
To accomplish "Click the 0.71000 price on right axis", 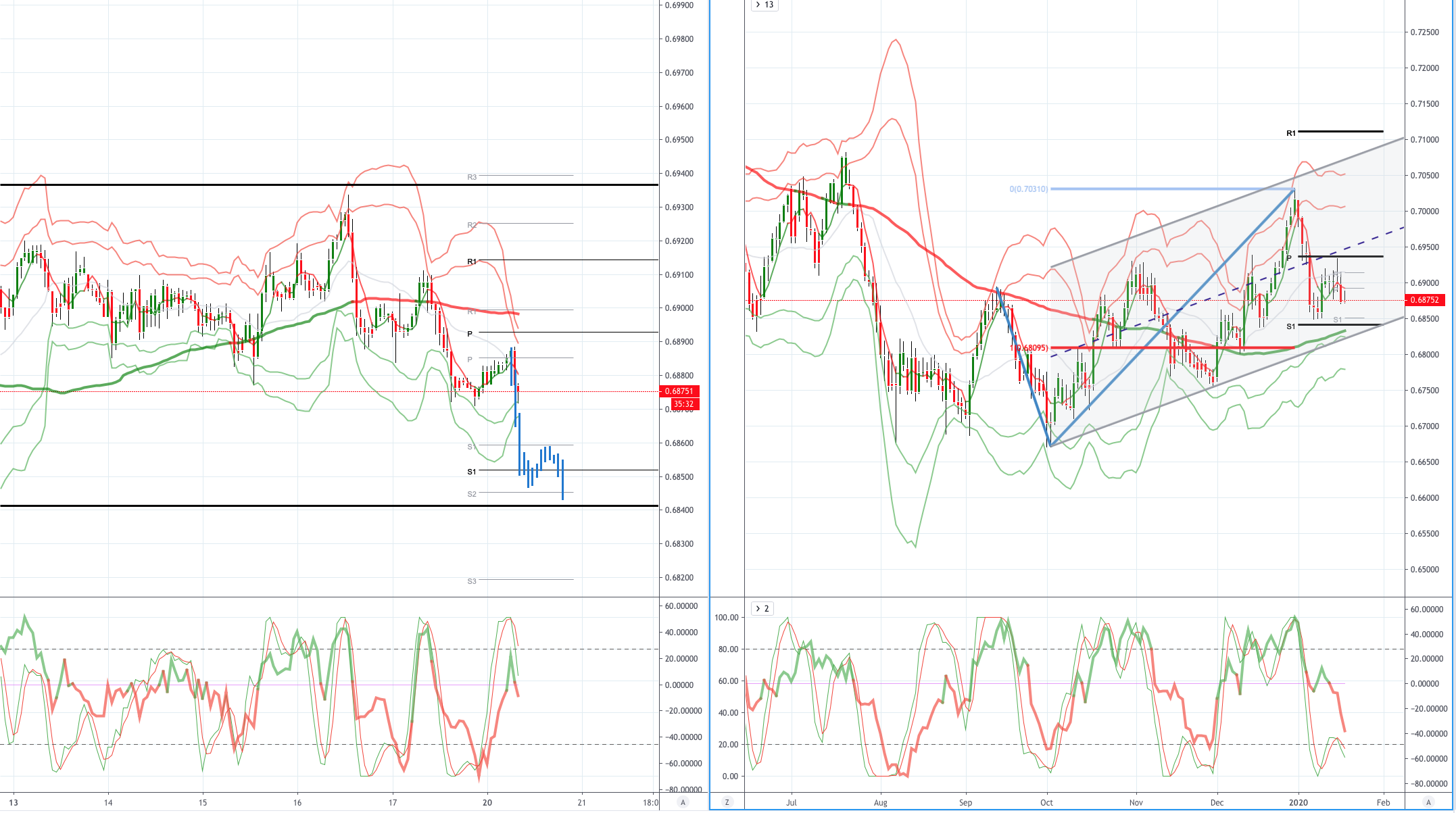I will 1424,140.
